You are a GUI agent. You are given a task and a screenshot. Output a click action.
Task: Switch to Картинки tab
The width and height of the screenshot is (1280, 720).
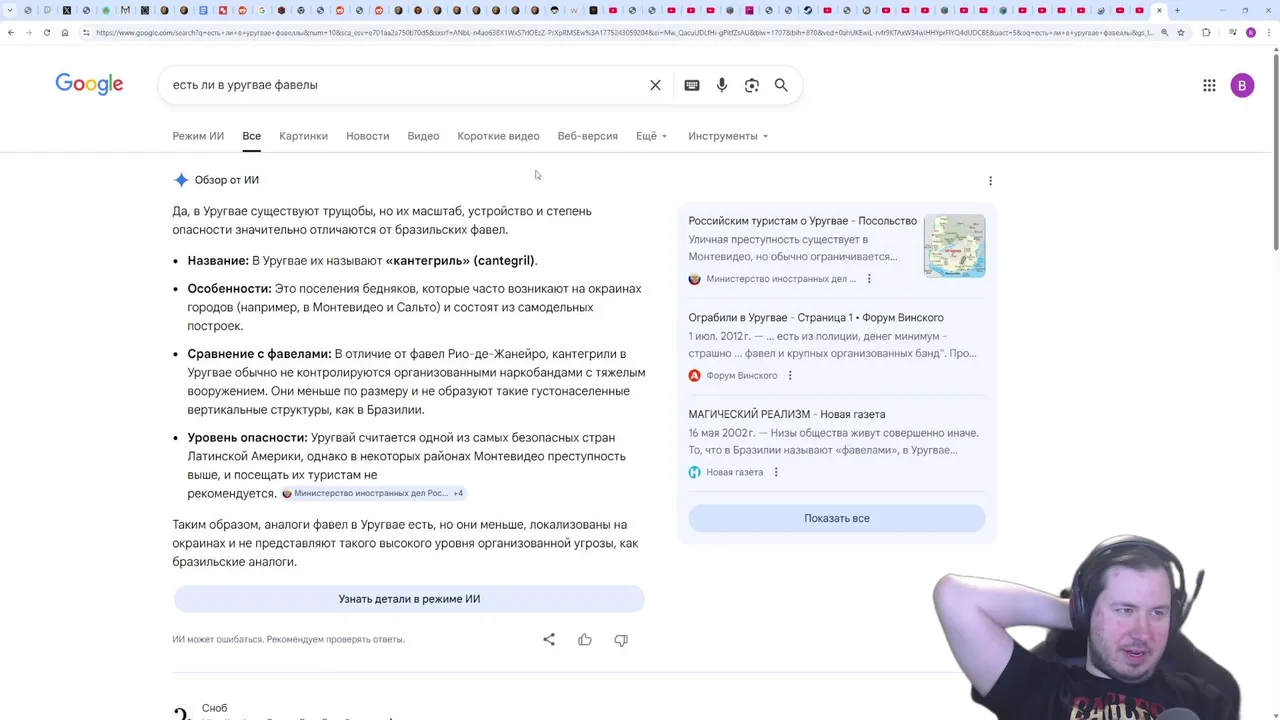tap(303, 136)
